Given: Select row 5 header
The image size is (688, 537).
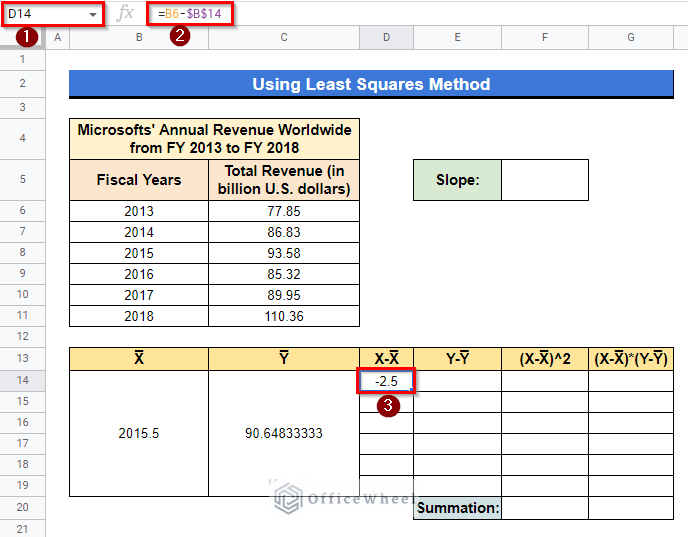Looking at the screenshot, I should click(x=22, y=180).
